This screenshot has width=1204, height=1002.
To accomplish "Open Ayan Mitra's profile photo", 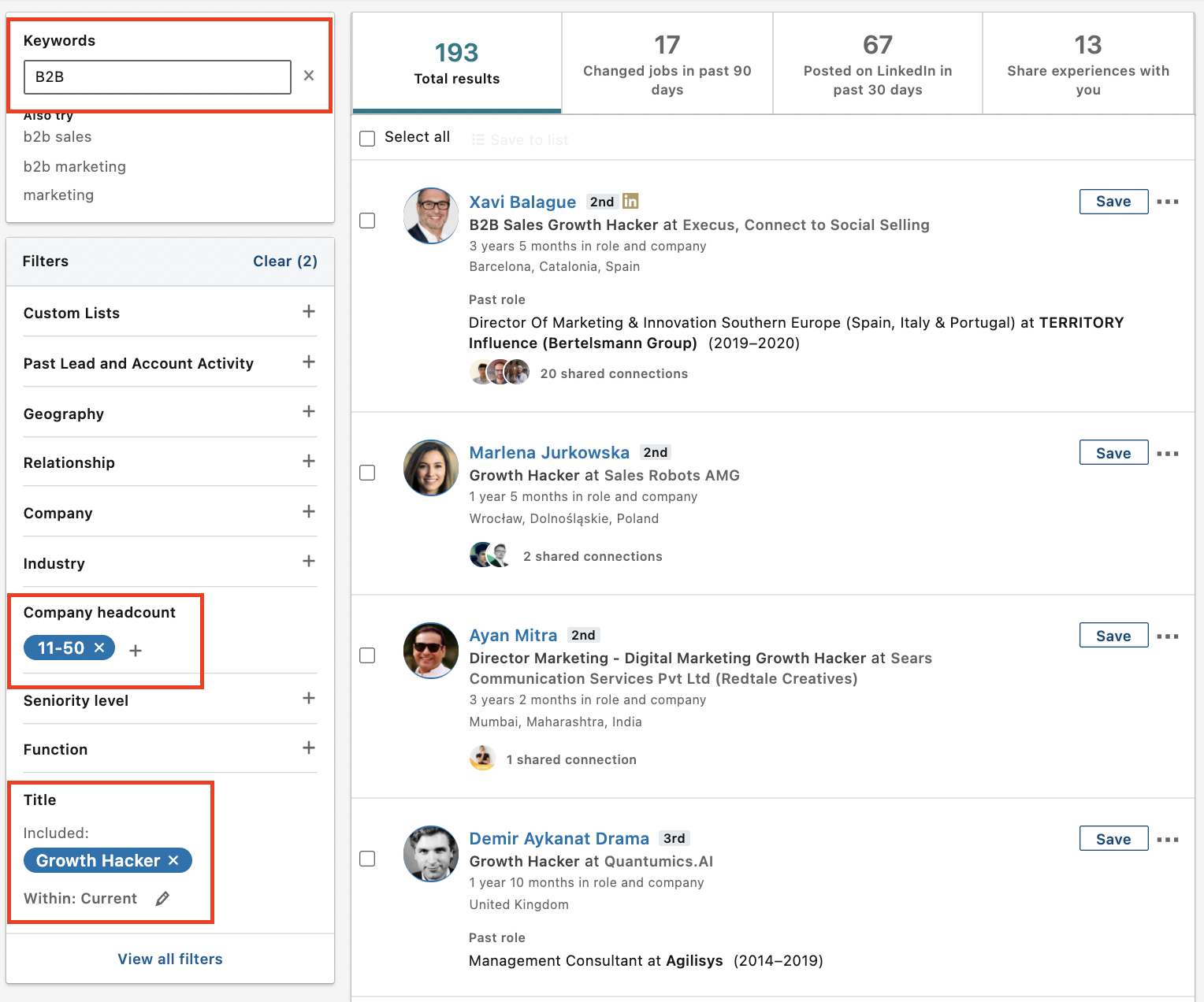I will point(431,651).
